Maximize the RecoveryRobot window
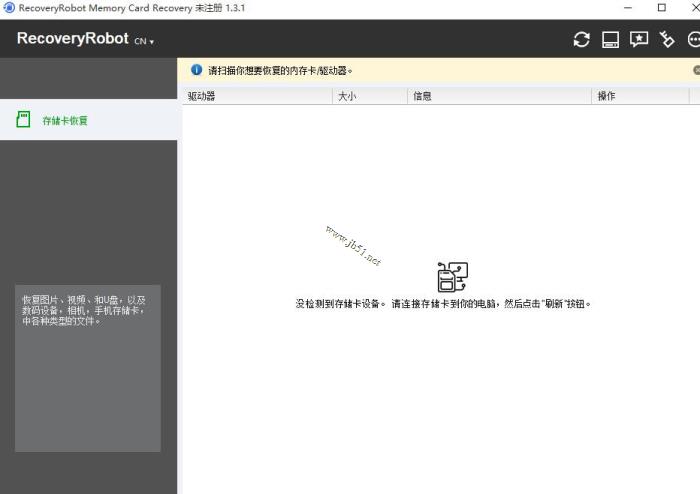This screenshot has width=700, height=494. pyautogui.click(x=662, y=8)
